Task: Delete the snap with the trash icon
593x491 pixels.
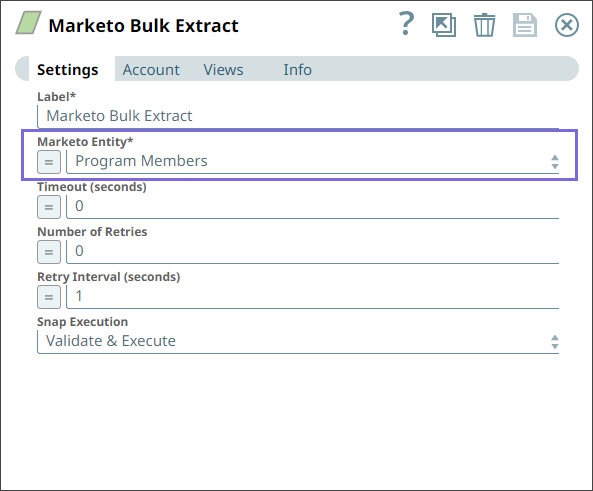Action: [484, 25]
